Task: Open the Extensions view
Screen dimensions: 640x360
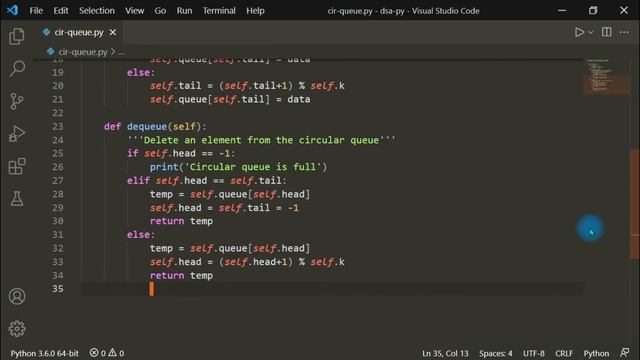Action: [x=17, y=166]
